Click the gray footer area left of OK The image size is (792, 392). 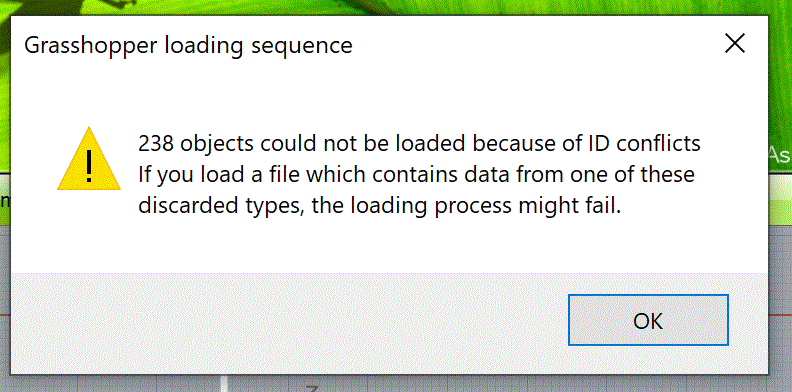(x=288, y=323)
